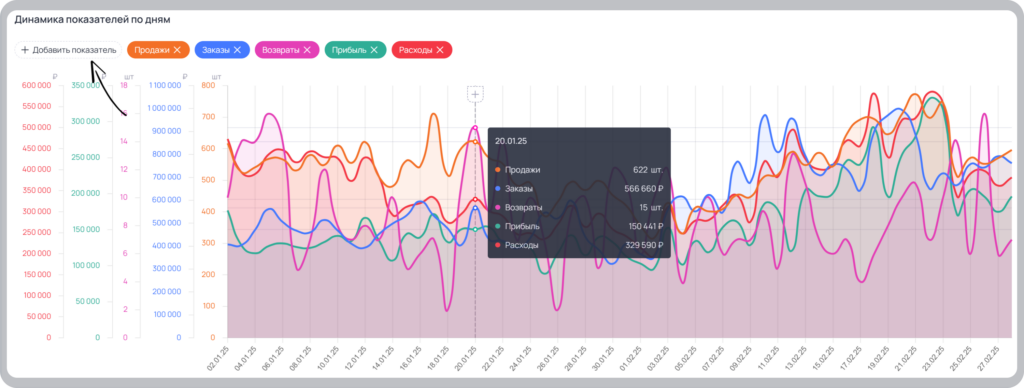Click the green 350 000 axis value
Image resolution: width=1024 pixels, height=388 pixels.
click(86, 85)
